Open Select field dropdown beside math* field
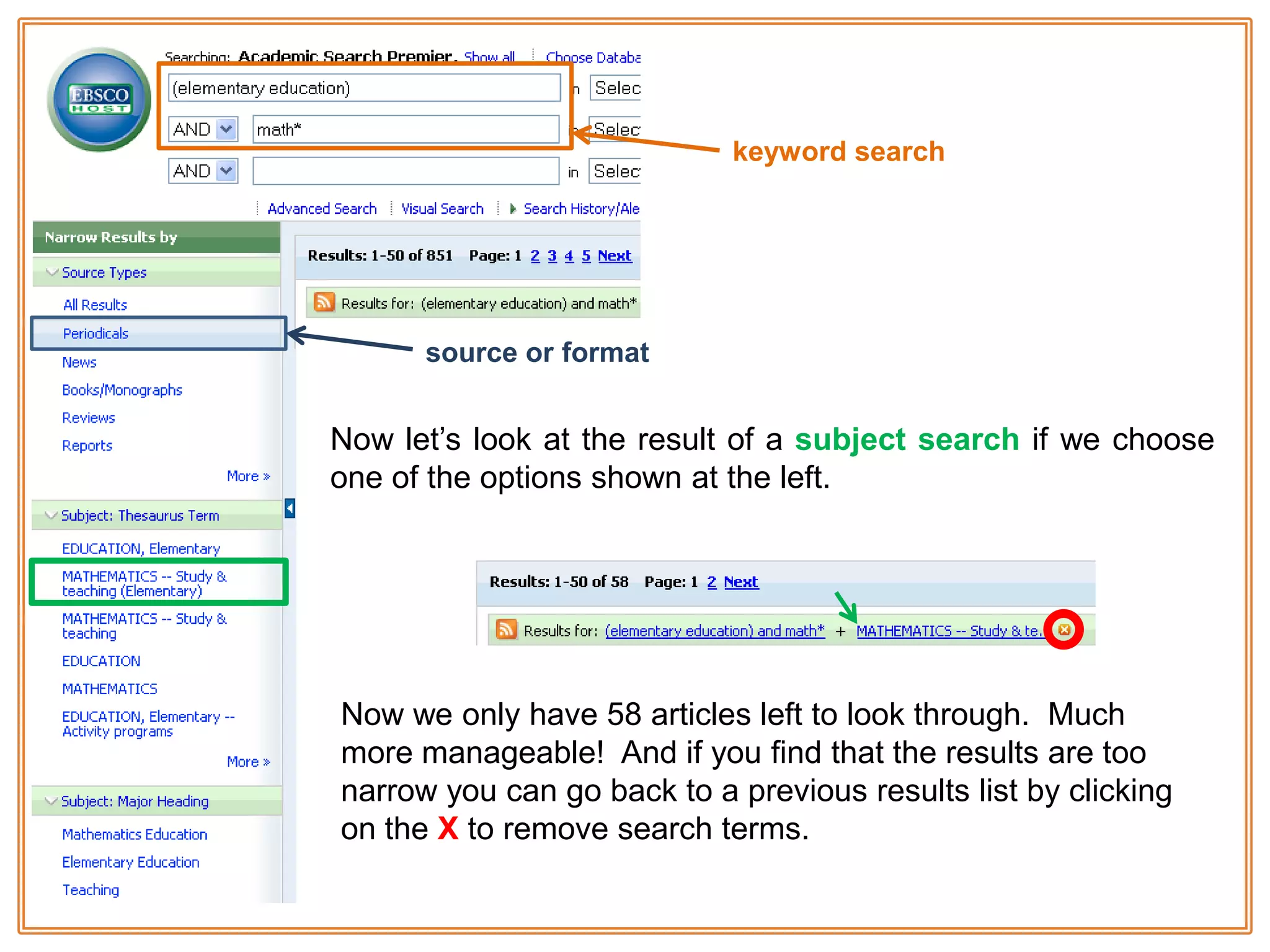The width and height of the screenshot is (1270, 952). [615, 130]
